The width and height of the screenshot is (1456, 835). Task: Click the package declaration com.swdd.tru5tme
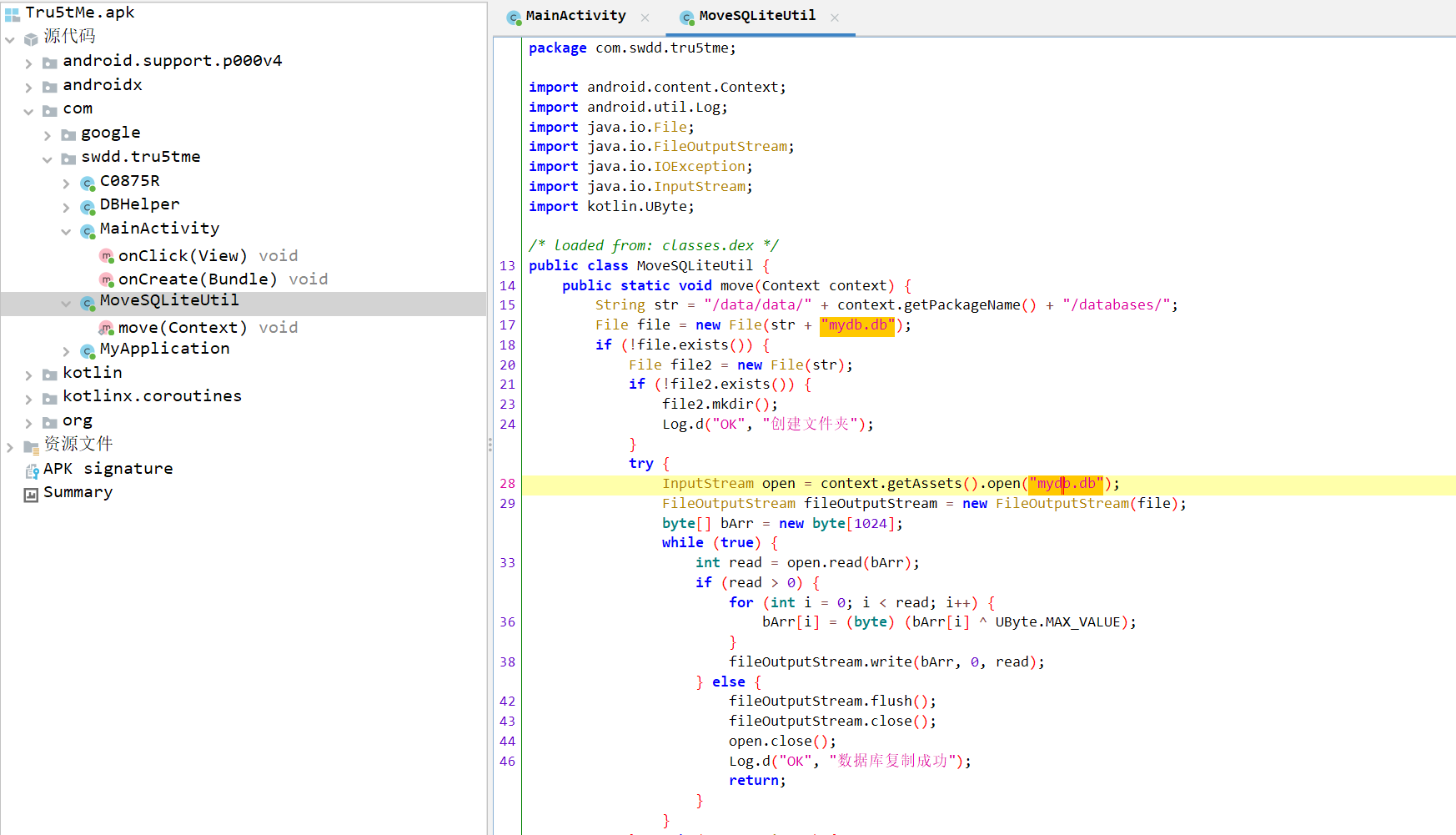[x=665, y=48]
